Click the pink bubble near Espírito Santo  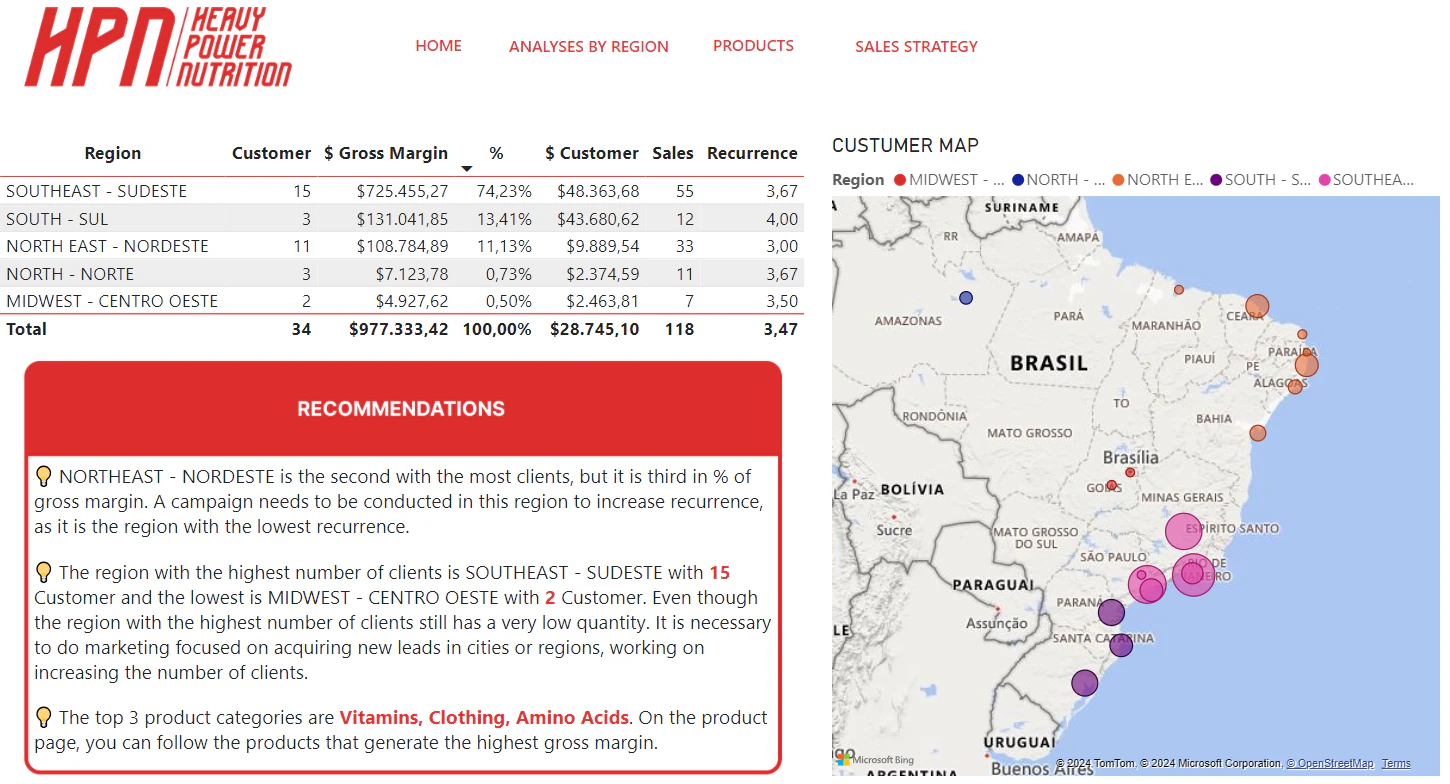pos(1184,531)
